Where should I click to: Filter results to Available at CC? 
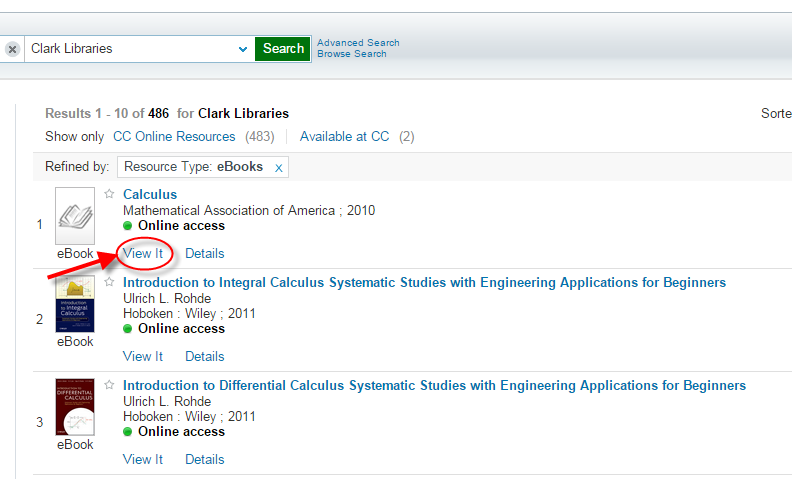pyautogui.click(x=344, y=136)
